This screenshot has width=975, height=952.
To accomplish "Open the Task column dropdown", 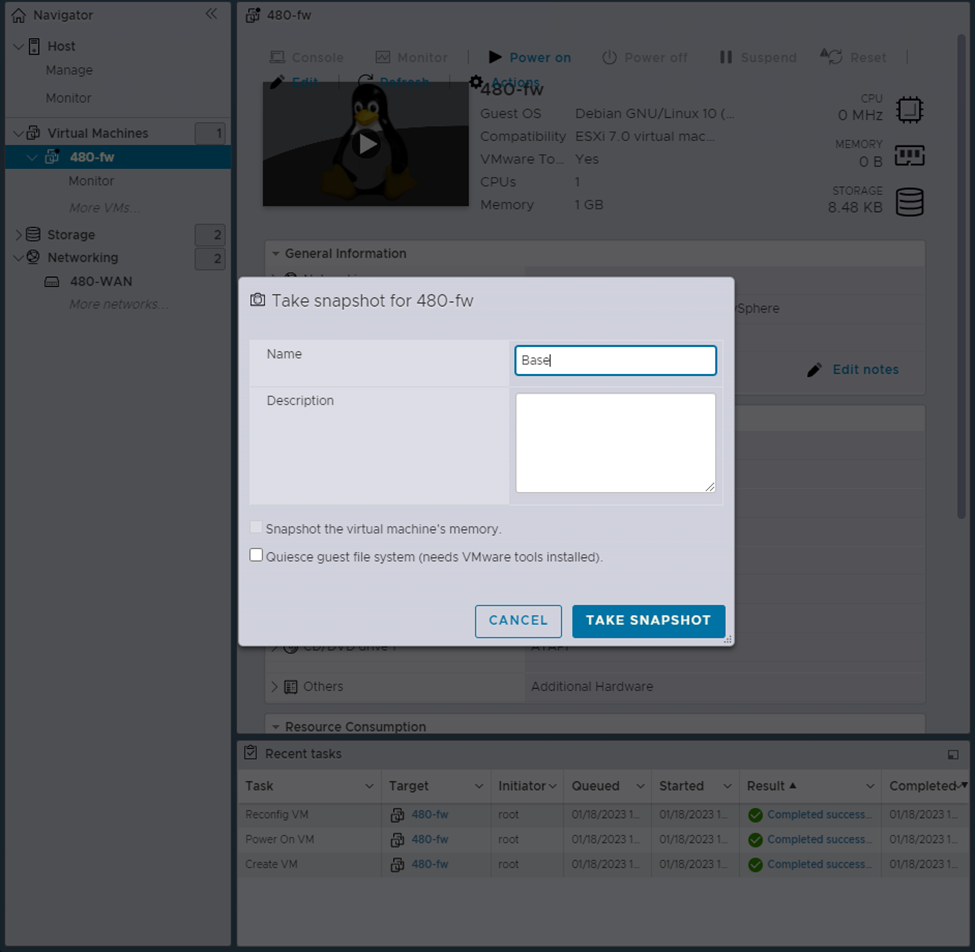I will [x=369, y=787].
